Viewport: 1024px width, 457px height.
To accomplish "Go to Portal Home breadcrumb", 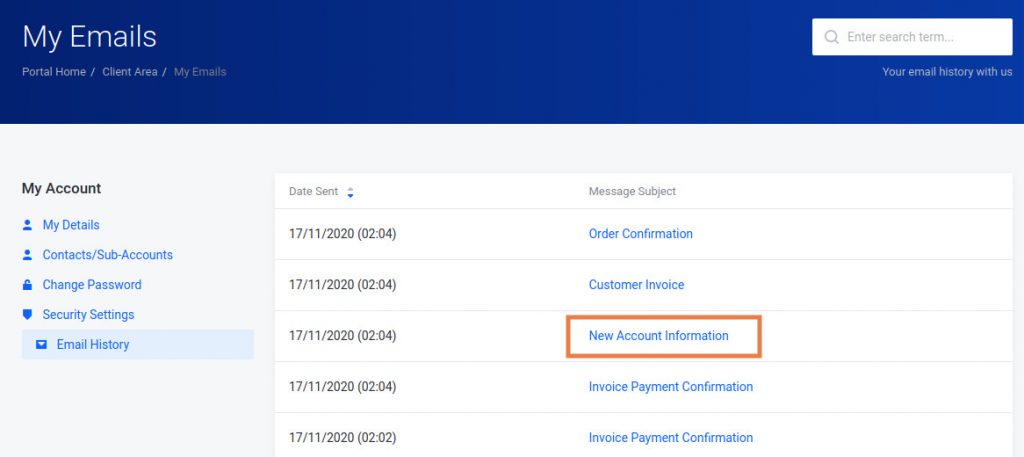I will 54,72.
